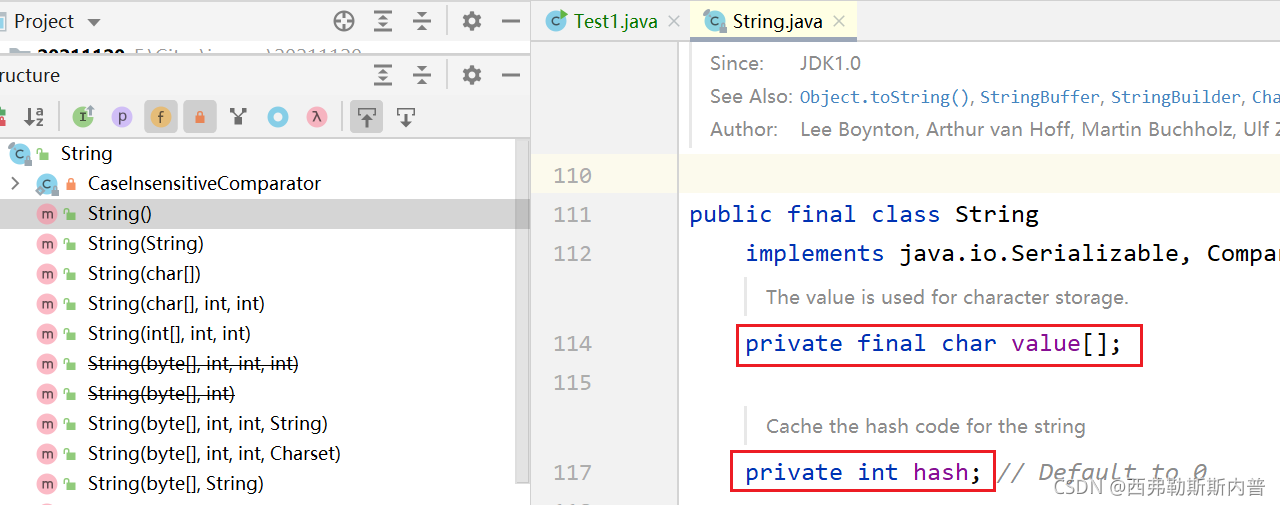1280x505 pixels.
Task: Expand CaseInsensitiveComparator node
Action: [x=14, y=183]
